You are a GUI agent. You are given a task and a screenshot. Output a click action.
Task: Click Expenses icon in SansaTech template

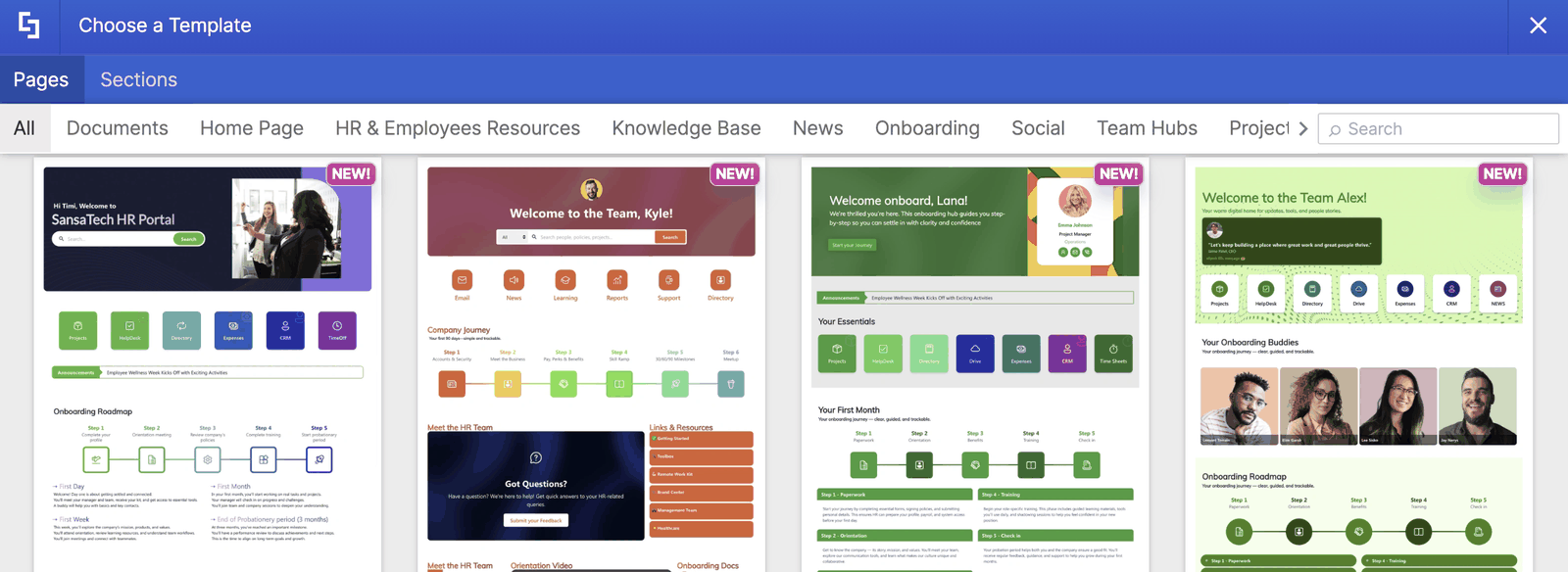coord(233,330)
